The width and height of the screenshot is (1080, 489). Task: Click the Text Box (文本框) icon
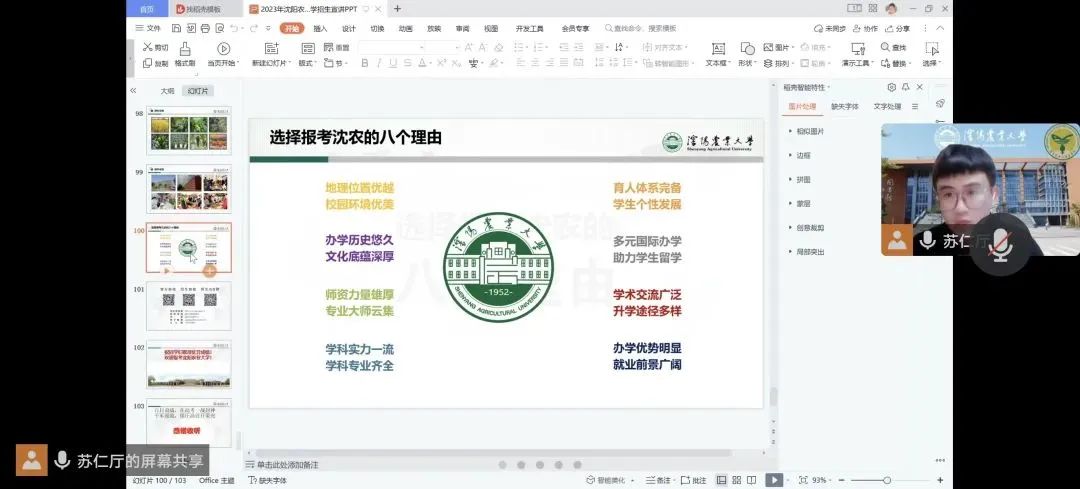(718, 48)
